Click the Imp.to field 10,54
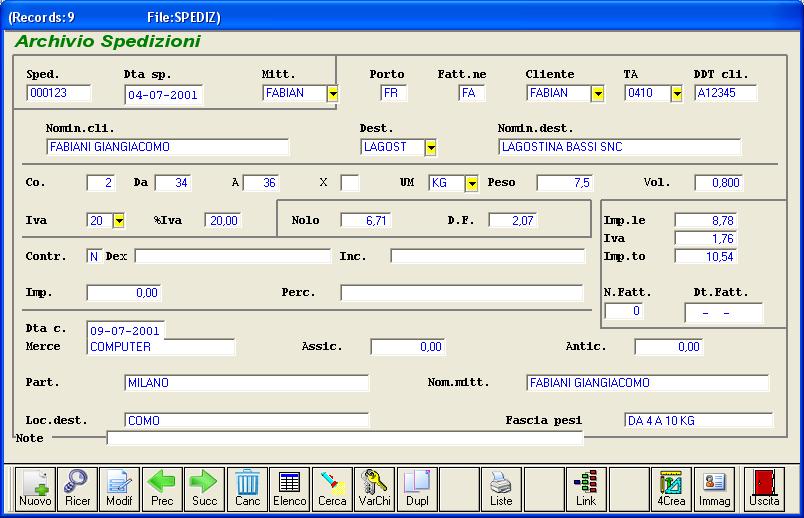This screenshot has width=804, height=518. pyautogui.click(x=706, y=257)
